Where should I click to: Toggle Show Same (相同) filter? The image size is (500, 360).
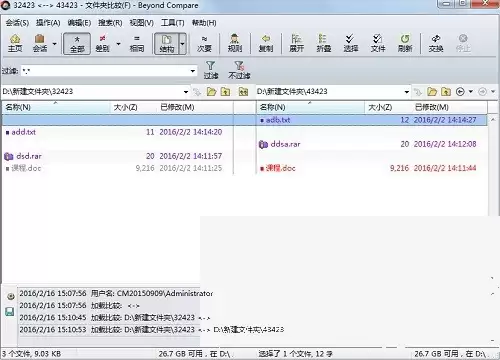tap(137, 43)
